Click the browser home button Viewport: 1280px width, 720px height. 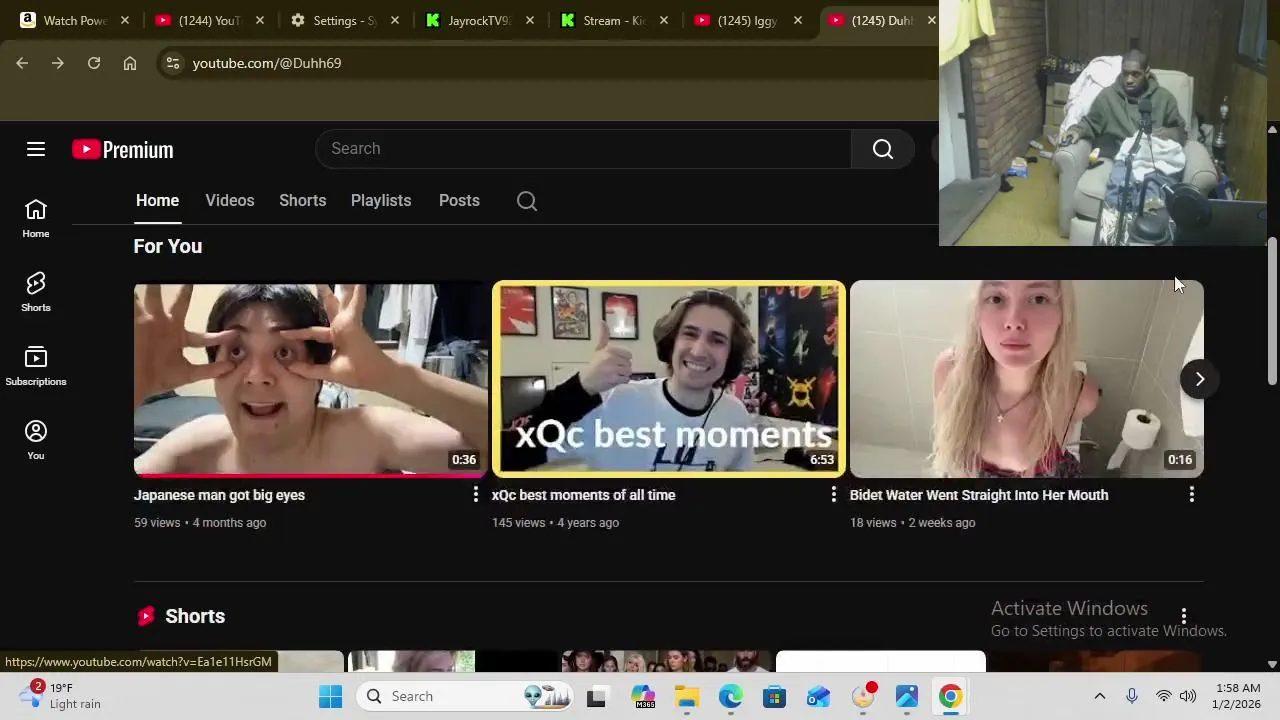tap(130, 63)
